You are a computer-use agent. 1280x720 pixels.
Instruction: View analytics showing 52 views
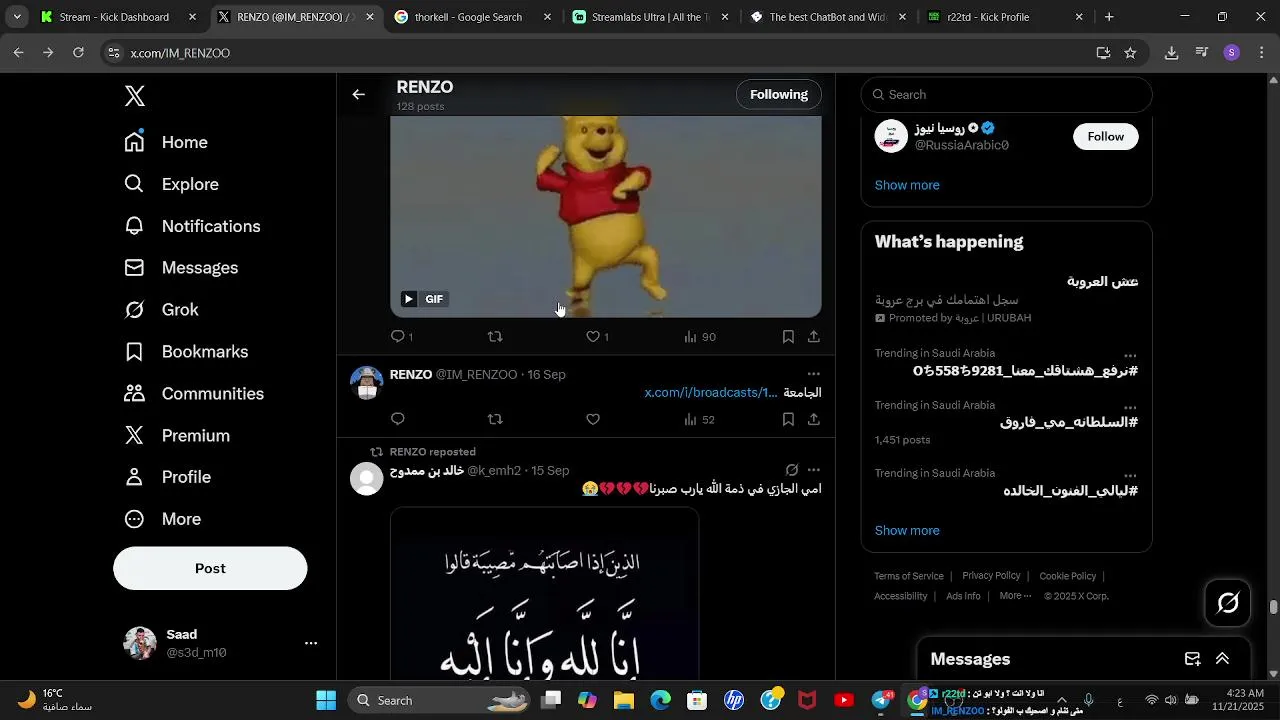tap(699, 419)
